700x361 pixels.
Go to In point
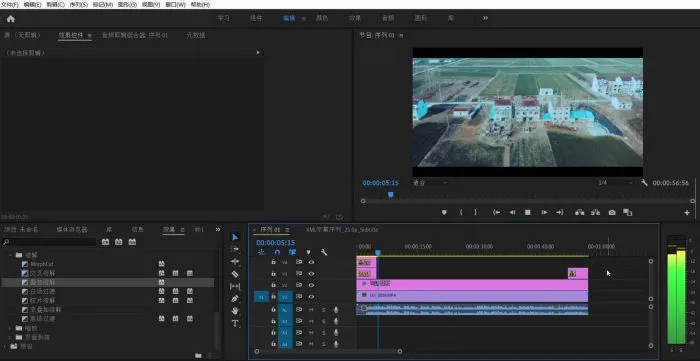coord(496,212)
